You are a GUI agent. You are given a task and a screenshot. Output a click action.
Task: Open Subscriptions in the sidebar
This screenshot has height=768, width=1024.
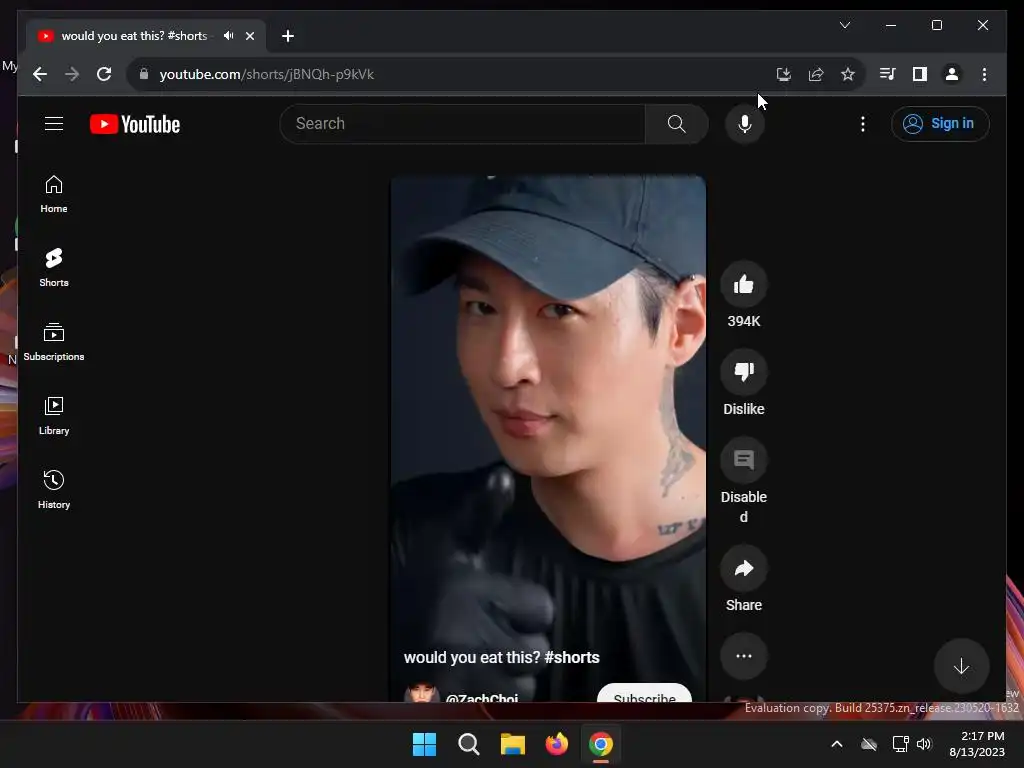pyautogui.click(x=54, y=342)
